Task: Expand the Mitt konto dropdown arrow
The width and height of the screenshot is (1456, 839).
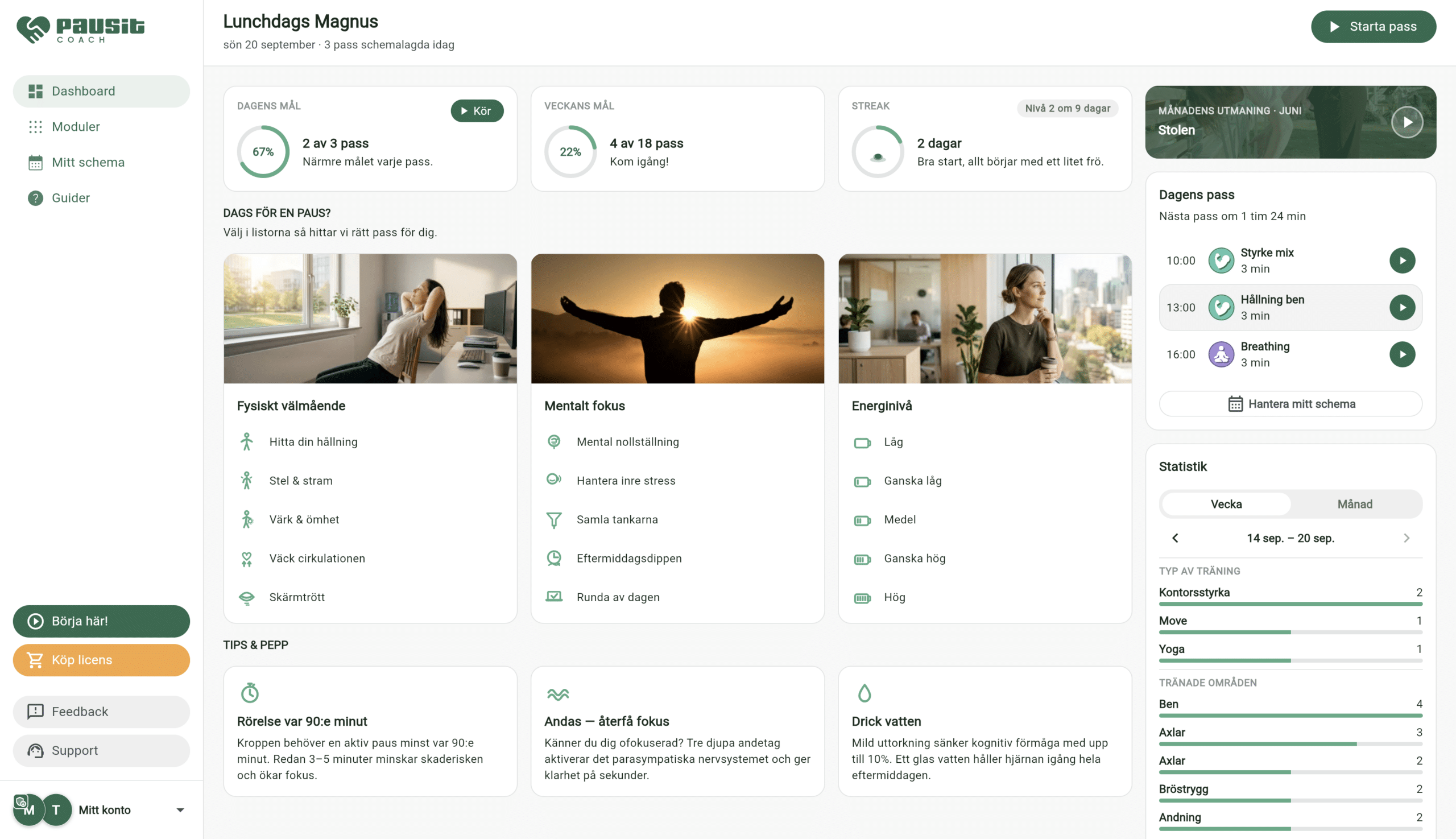Action: 180,810
